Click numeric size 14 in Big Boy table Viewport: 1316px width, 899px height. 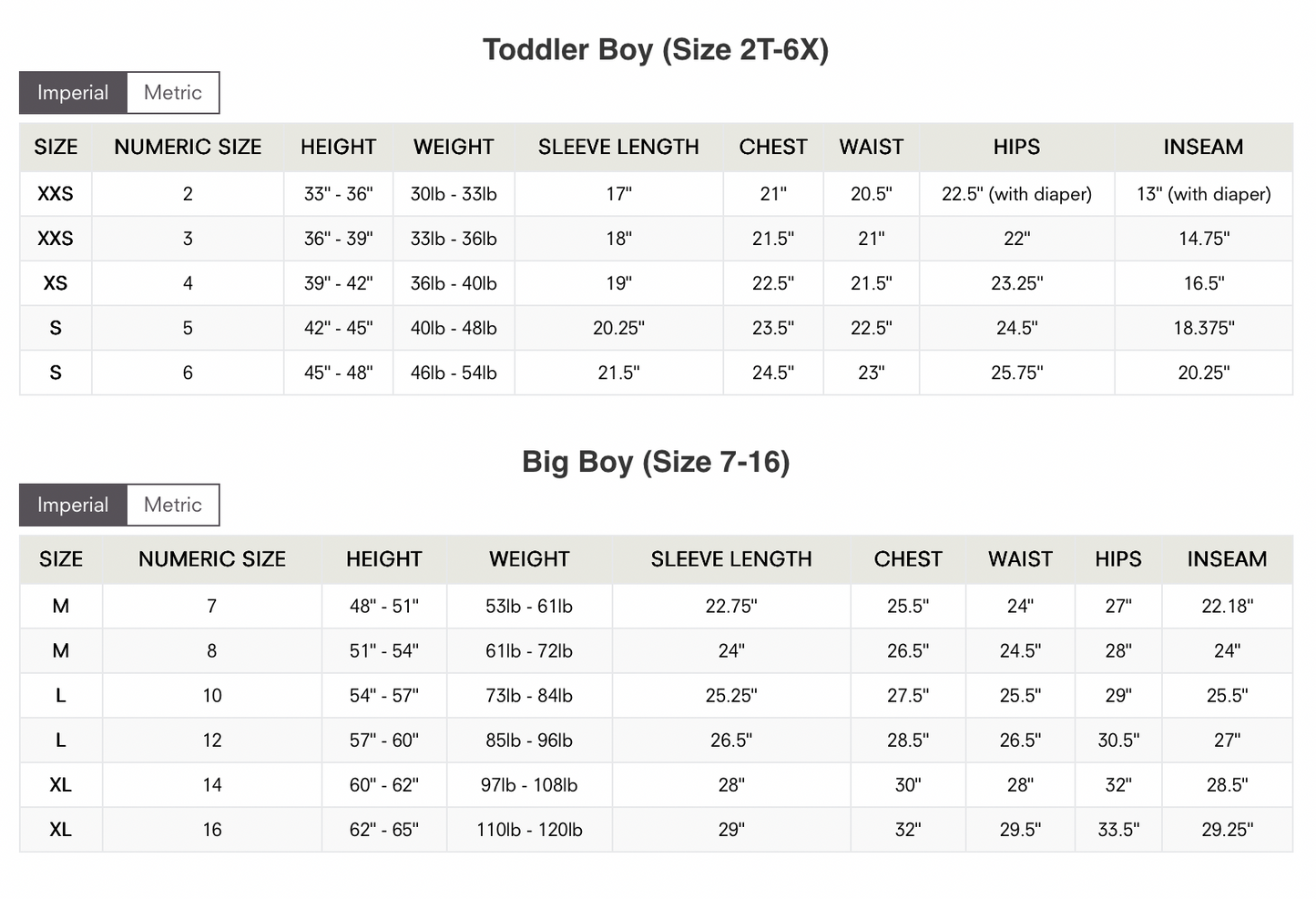pos(212,785)
